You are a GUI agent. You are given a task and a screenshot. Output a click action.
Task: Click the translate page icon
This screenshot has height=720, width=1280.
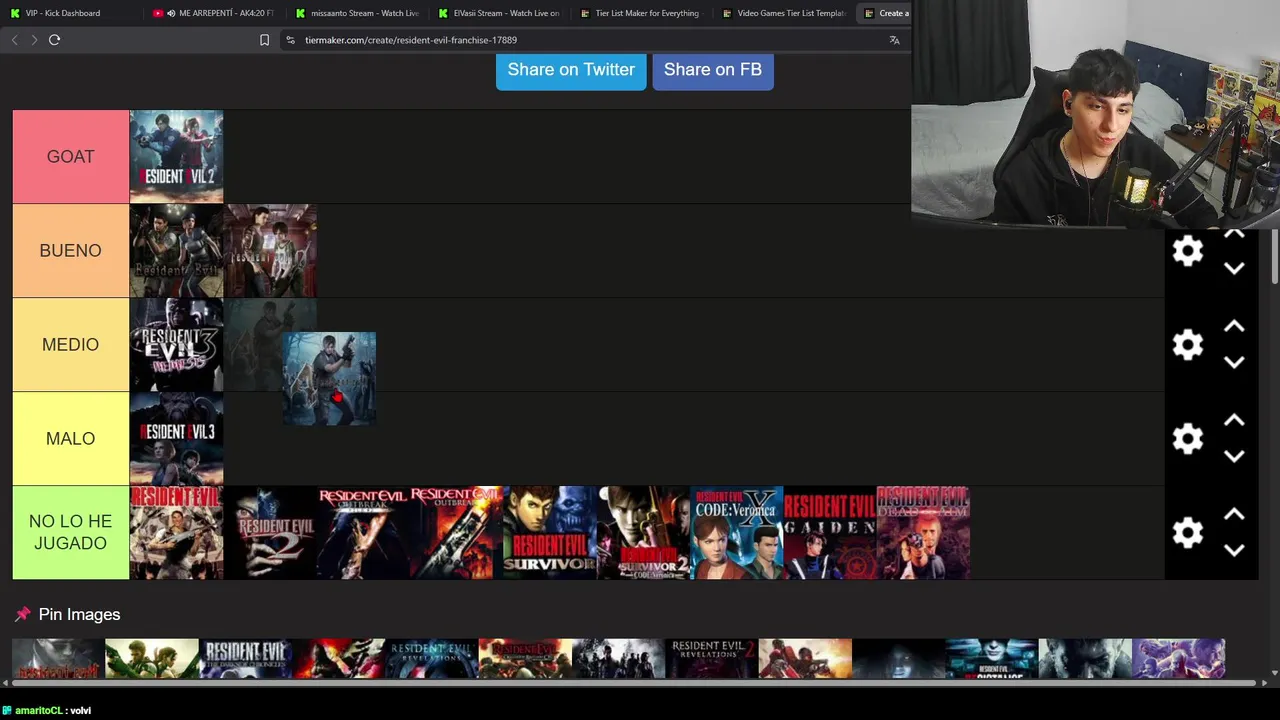point(894,40)
